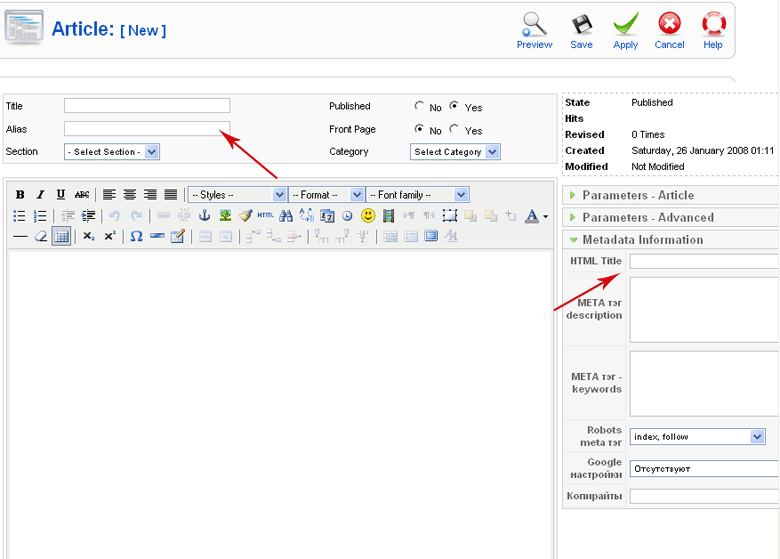This screenshot has width=780, height=559.
Task: Insert page break bar icon
Action: (x=157, y=237)
